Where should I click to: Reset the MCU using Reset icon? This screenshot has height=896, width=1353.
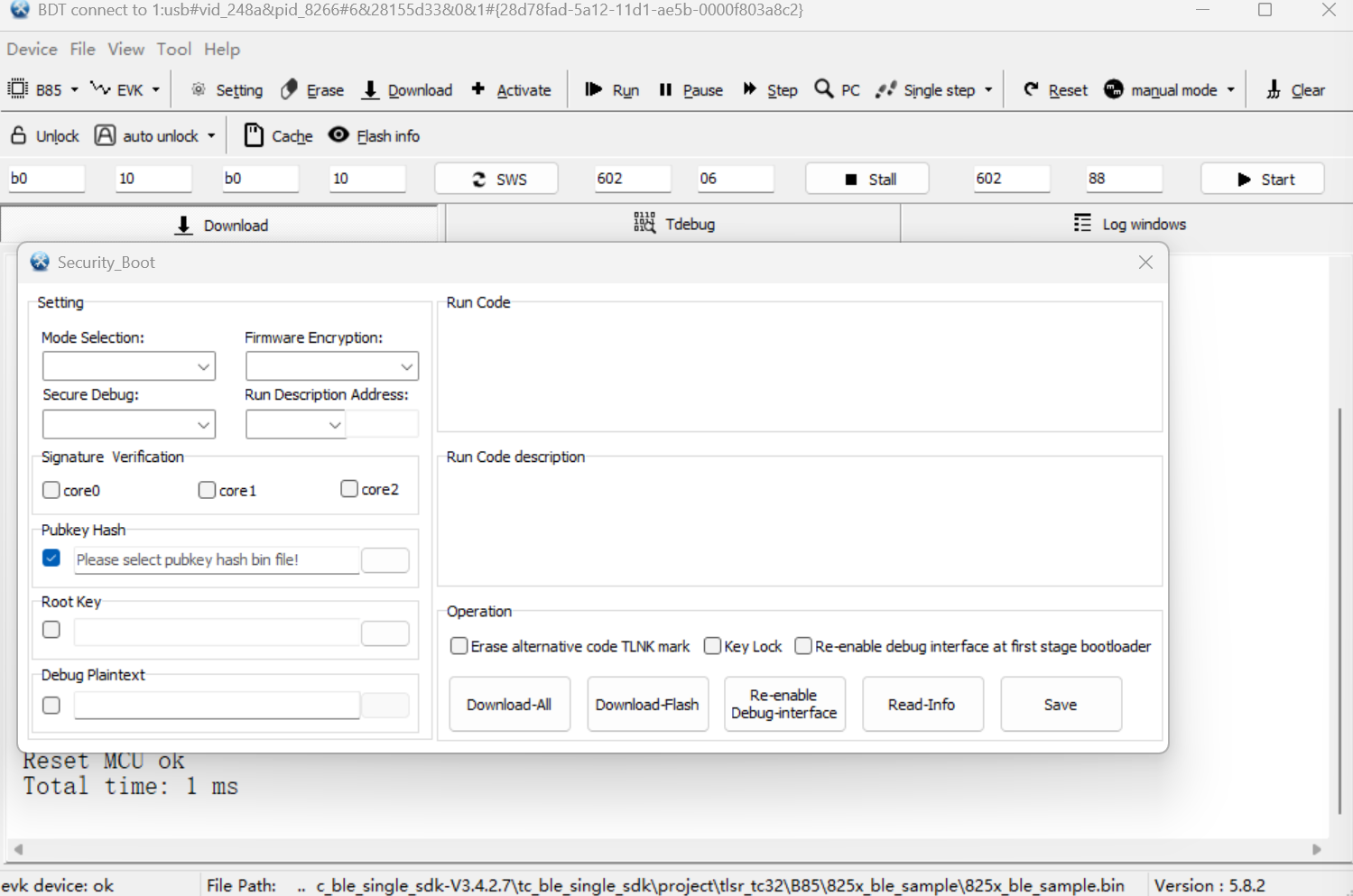pos(1031,89)
